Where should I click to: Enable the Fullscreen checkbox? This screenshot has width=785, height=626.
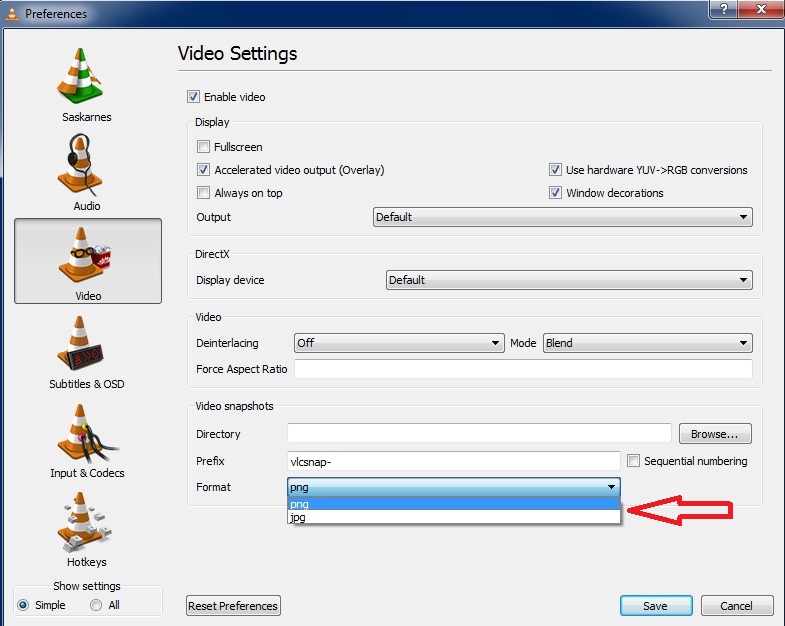(x=204, y=147)
